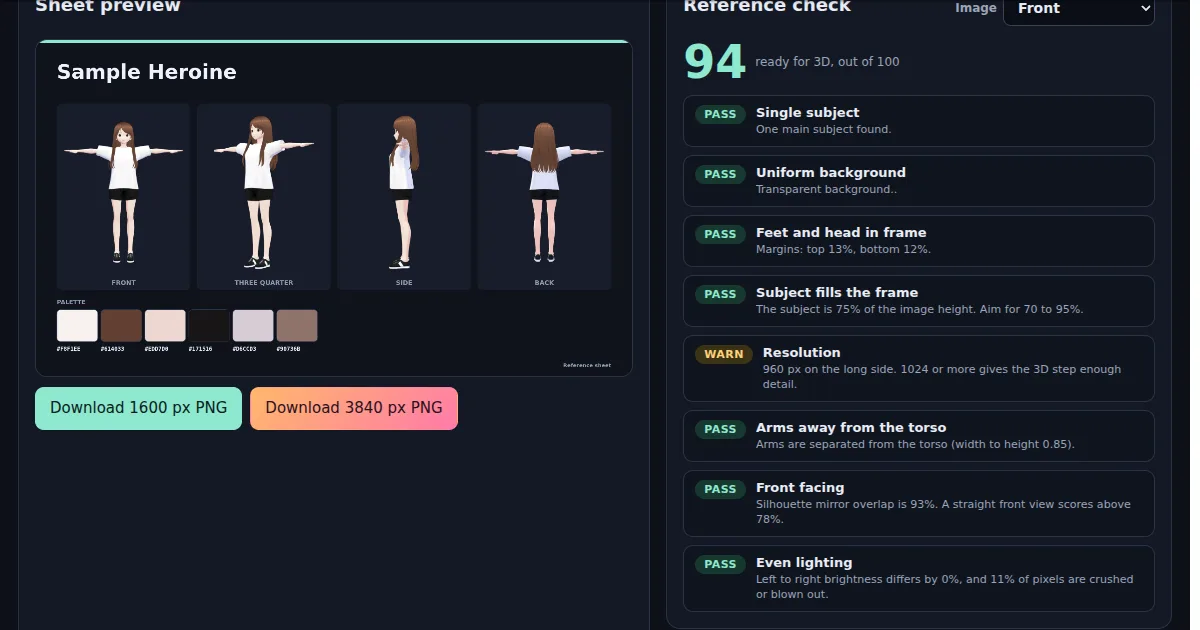
Task: Click the 'Sample Heroine' sheet title
Action: [147, 72]
